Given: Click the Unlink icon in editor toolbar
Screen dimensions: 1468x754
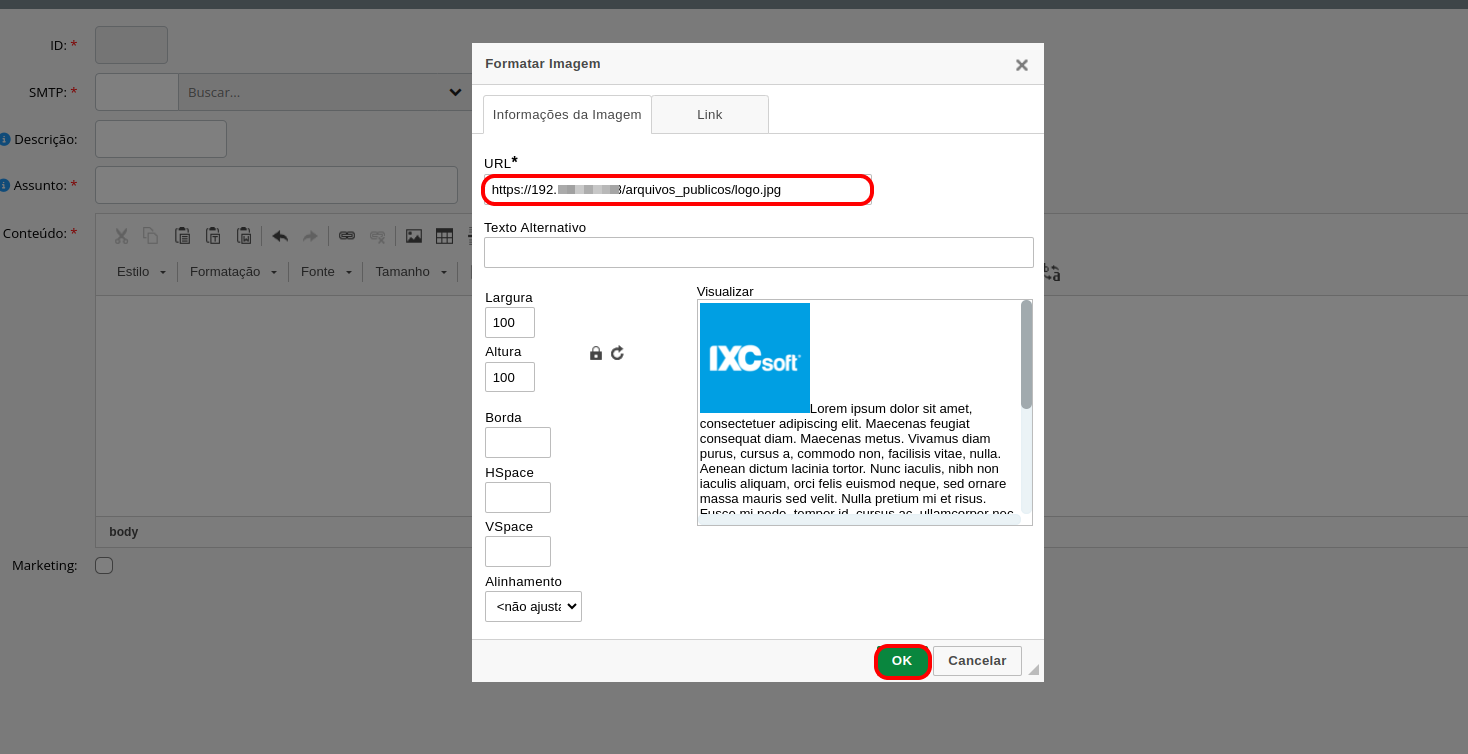Looking at the screenshot, I should [377, 236].
